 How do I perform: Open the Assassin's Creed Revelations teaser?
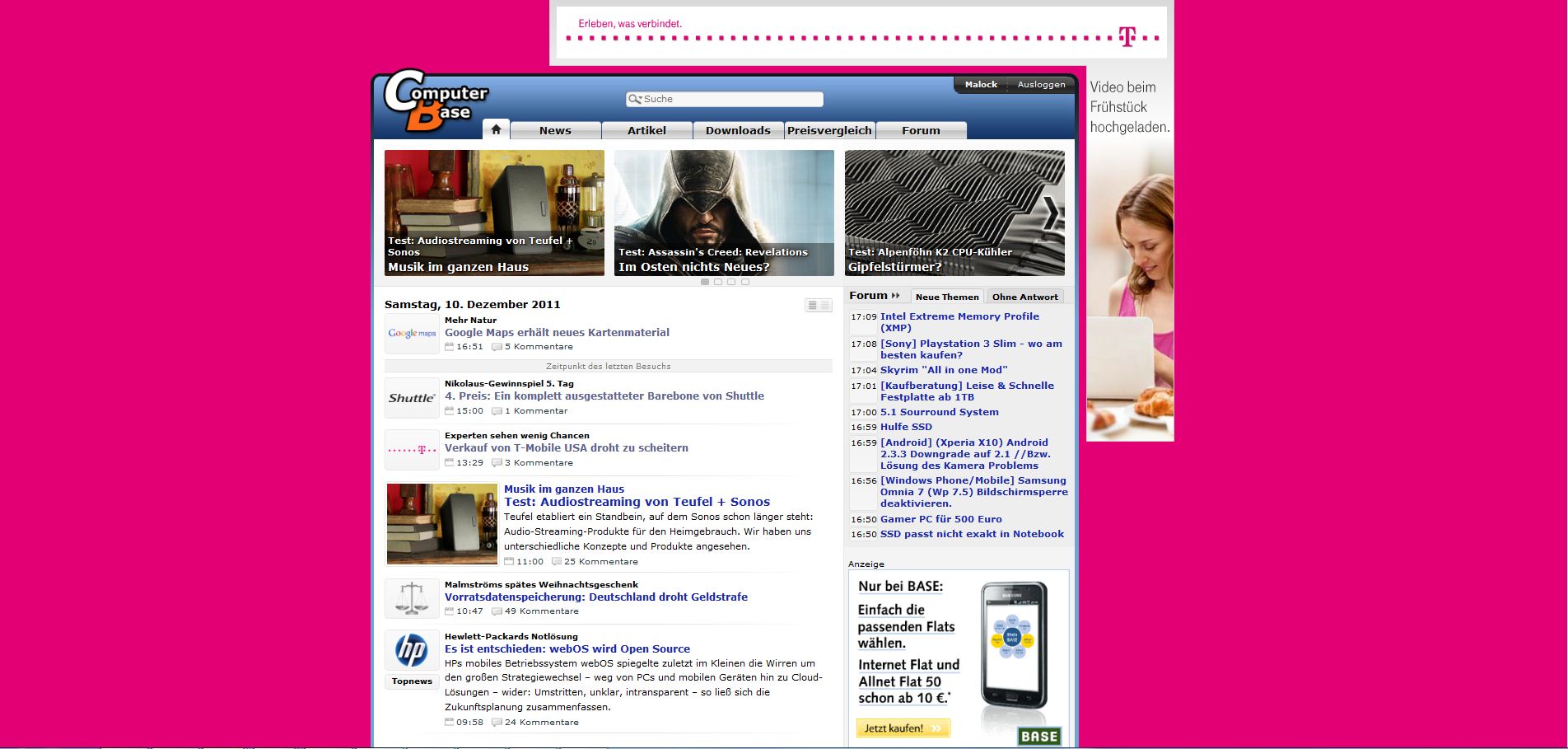point(724,213)
